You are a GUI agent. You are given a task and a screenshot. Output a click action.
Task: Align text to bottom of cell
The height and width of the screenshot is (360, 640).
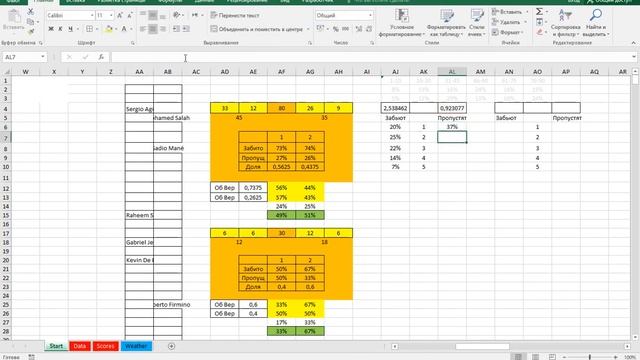(162, 16)
